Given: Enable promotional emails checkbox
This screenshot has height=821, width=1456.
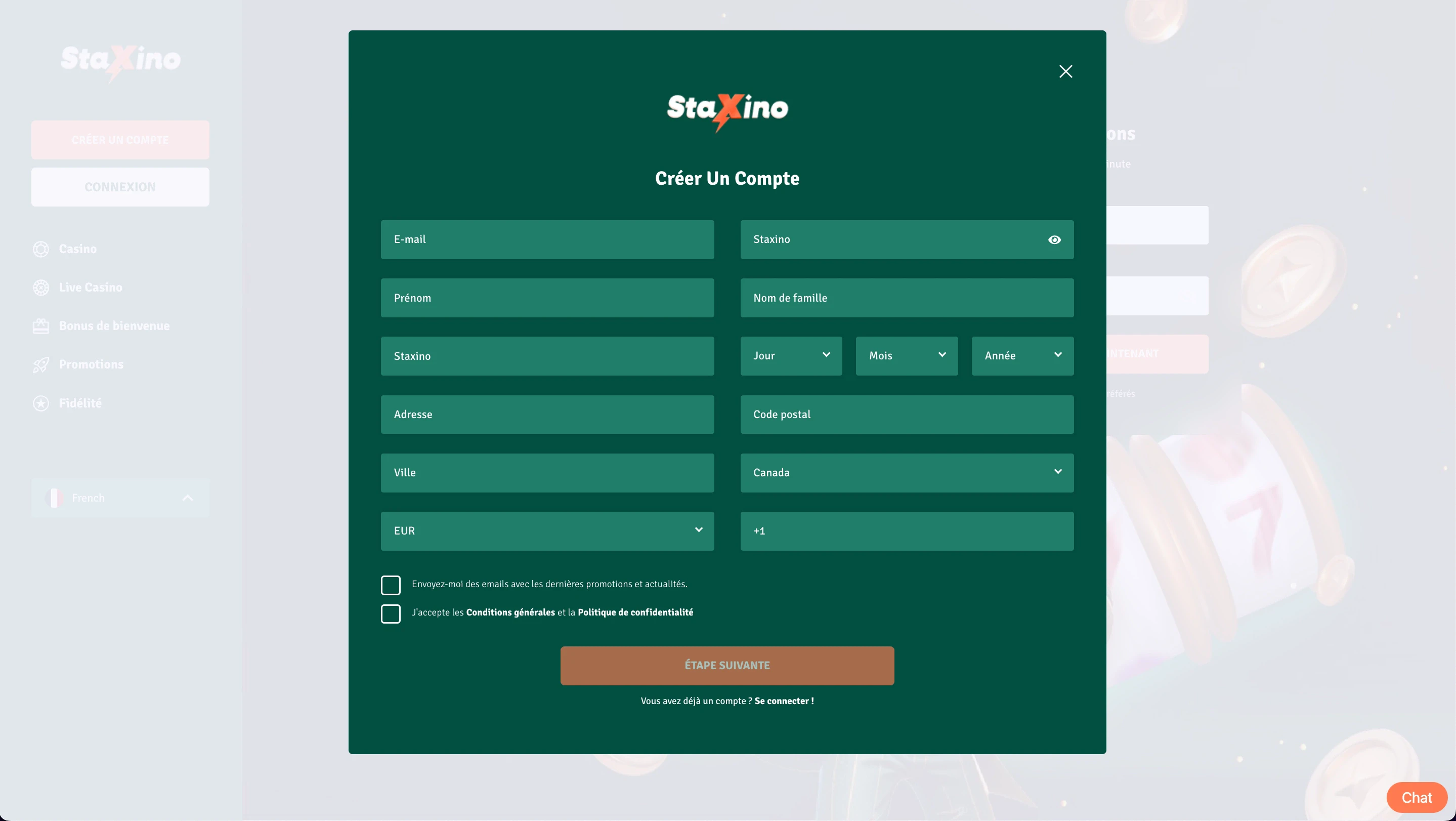Looking at the screenshot, I should (391, 585).
